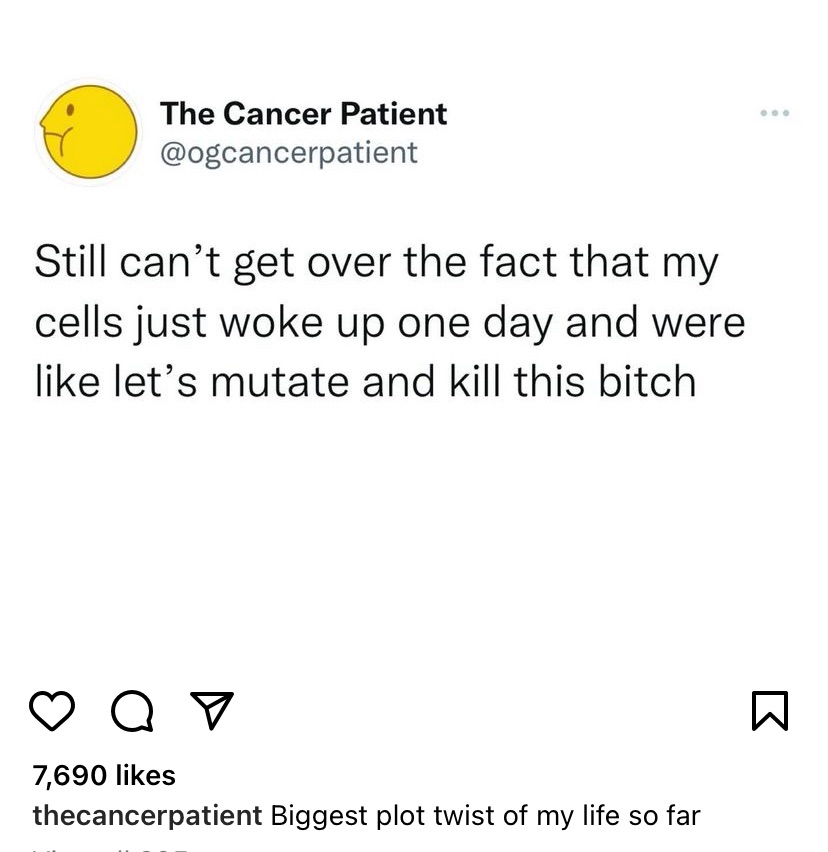The height and width of the screenshot is (852, 828).
Task: Click the @ogcancerpatient handle
Action: [x=288, y=152]
